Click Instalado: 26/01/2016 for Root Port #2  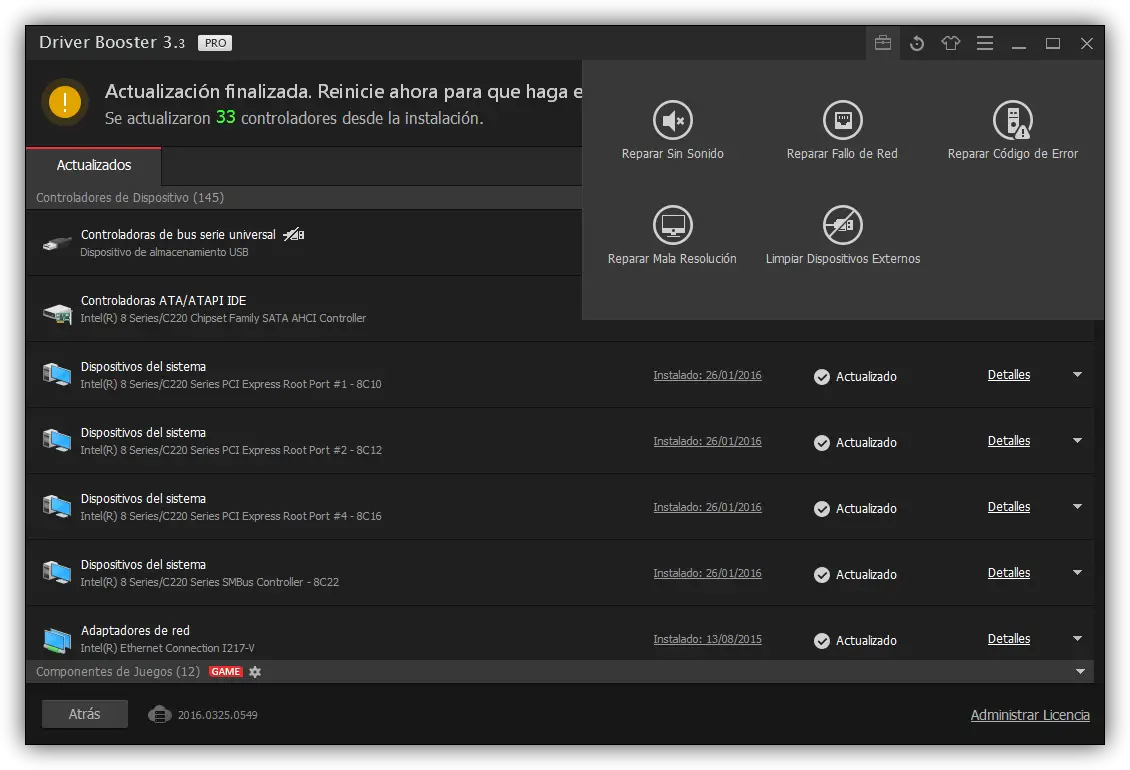(707, 441)
